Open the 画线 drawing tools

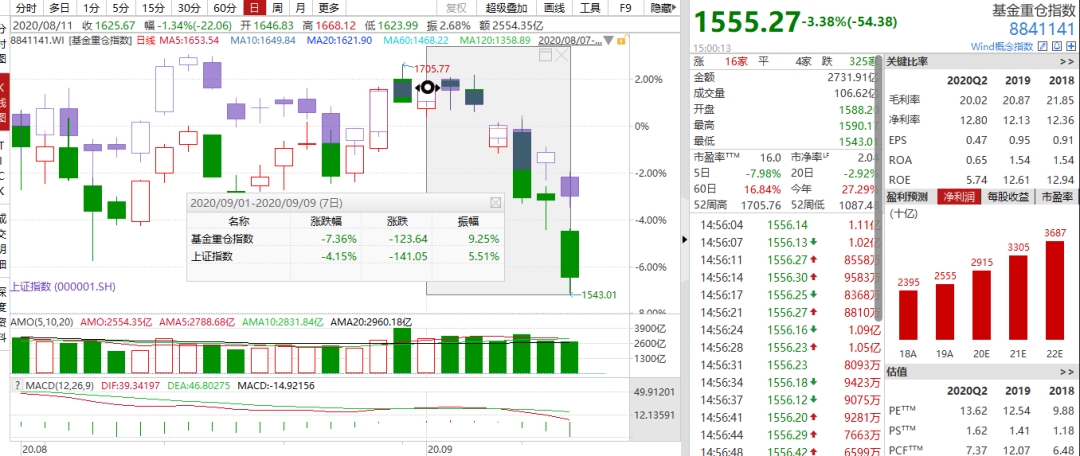551,8
